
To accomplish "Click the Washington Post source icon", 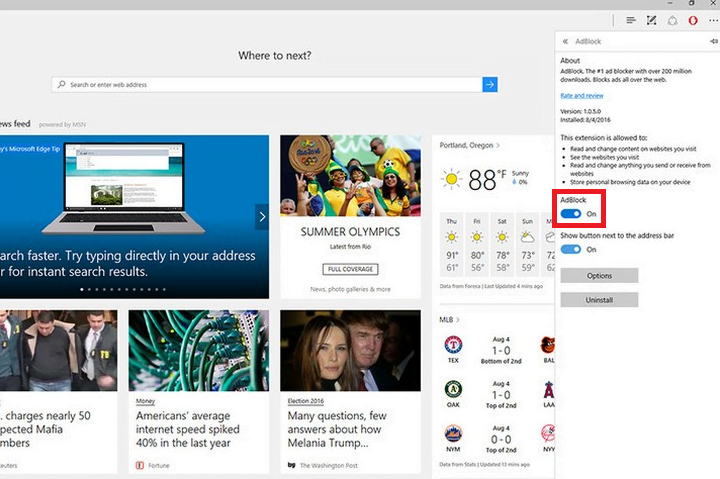I will point(292,465).
